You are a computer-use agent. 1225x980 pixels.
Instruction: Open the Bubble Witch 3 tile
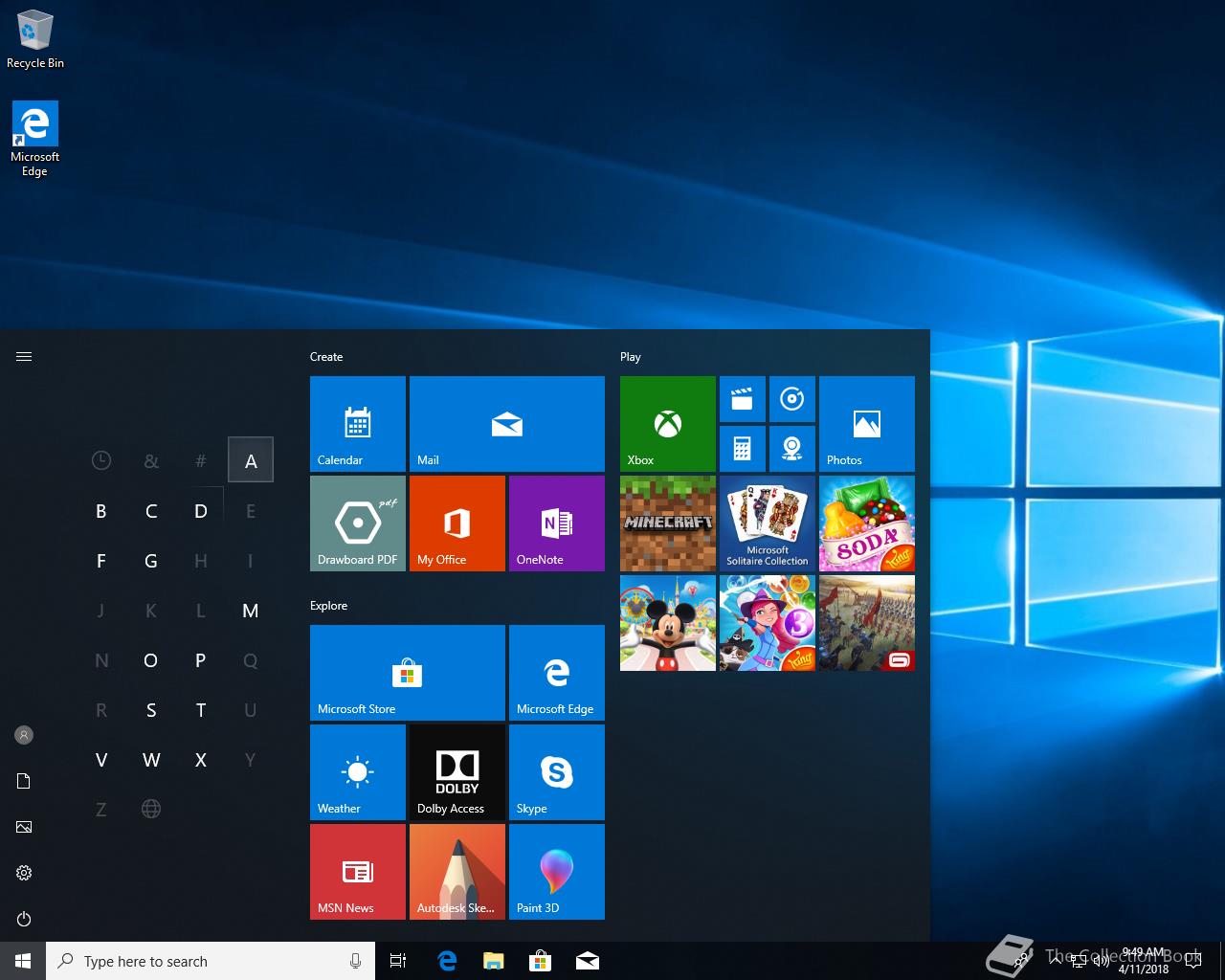coord(768,623)
